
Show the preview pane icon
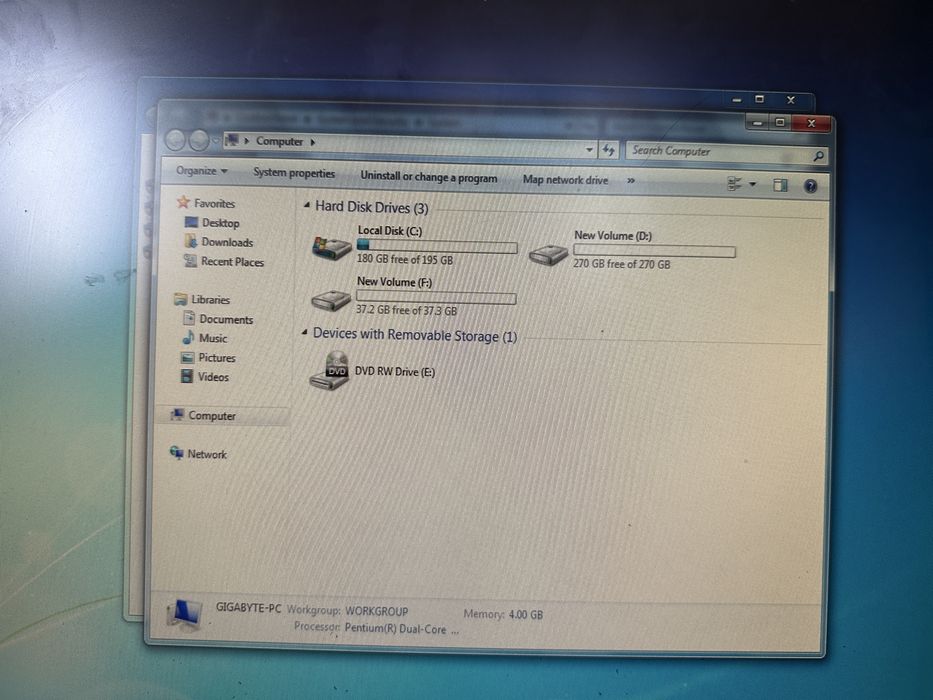780,185
